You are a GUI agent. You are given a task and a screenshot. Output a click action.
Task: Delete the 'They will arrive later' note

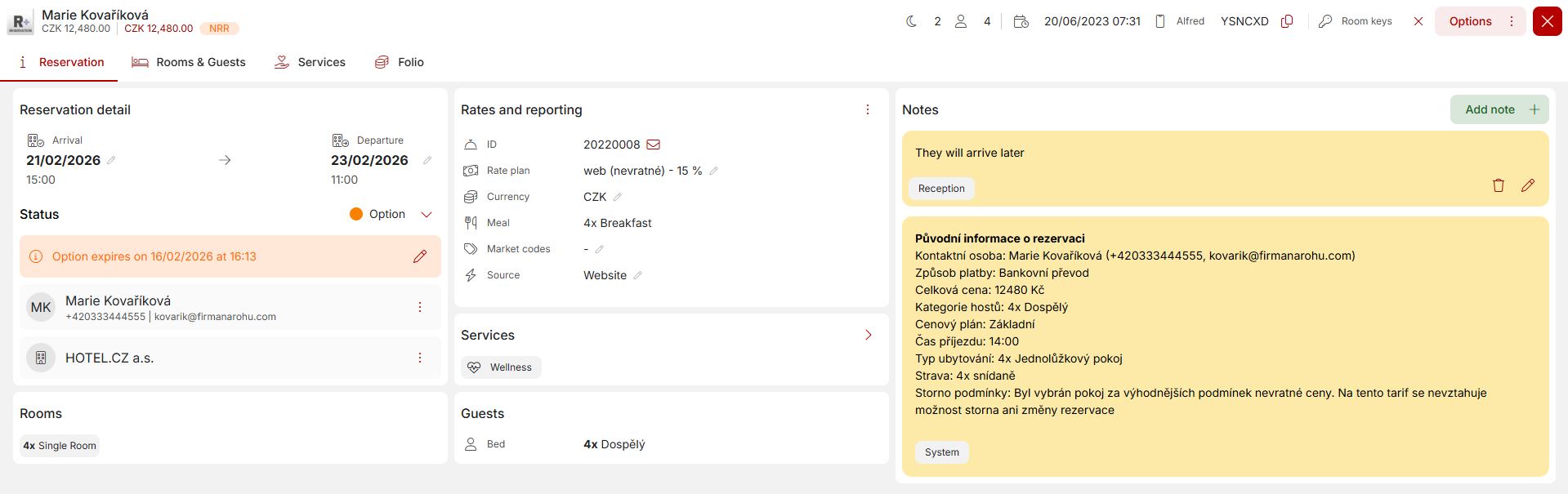coord(1498,185)
